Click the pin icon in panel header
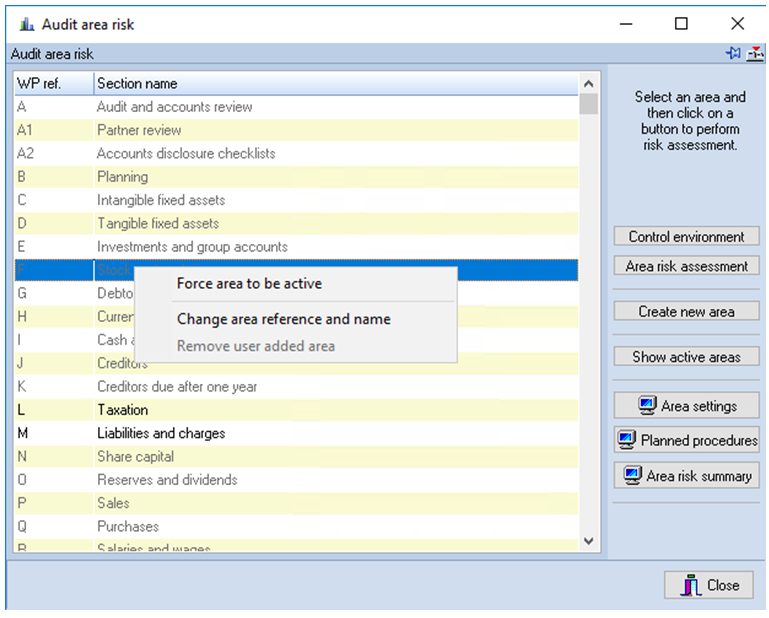769x618 pixels. (x=733, y=53)
